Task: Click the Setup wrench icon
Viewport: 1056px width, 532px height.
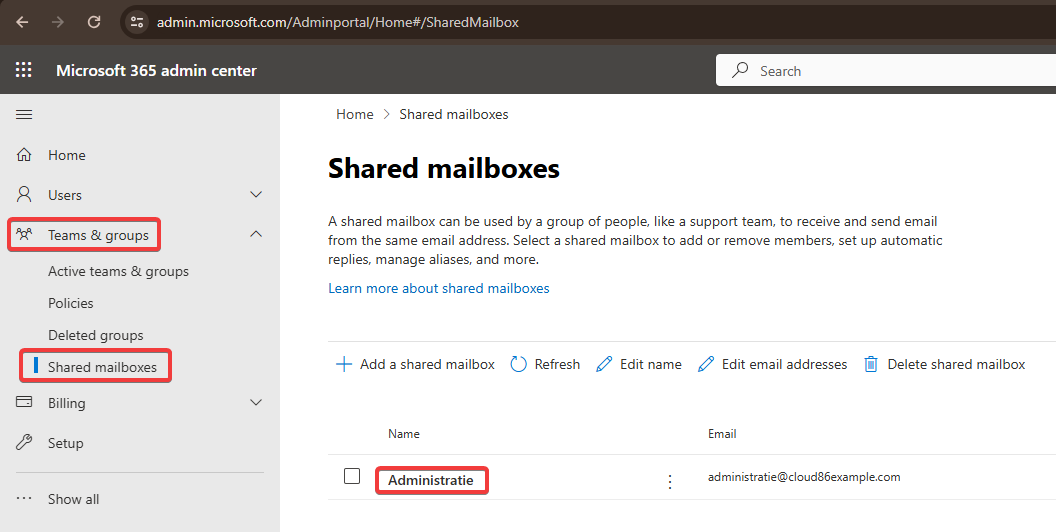Action: pyautogui.click(x=24, y=442)
